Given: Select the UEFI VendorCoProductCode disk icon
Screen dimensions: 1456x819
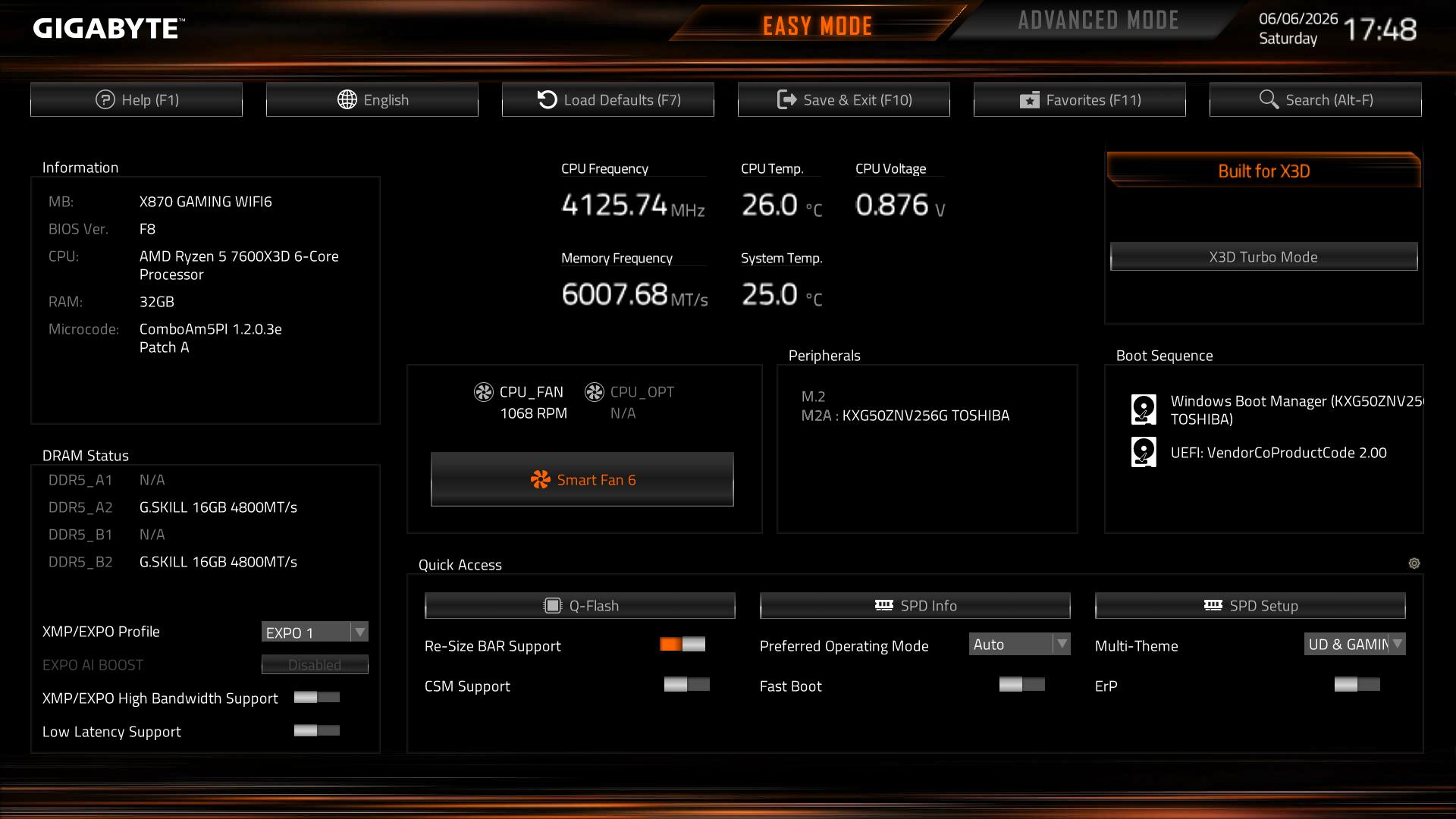Looking at the screenshot, I should [1144, 453].
